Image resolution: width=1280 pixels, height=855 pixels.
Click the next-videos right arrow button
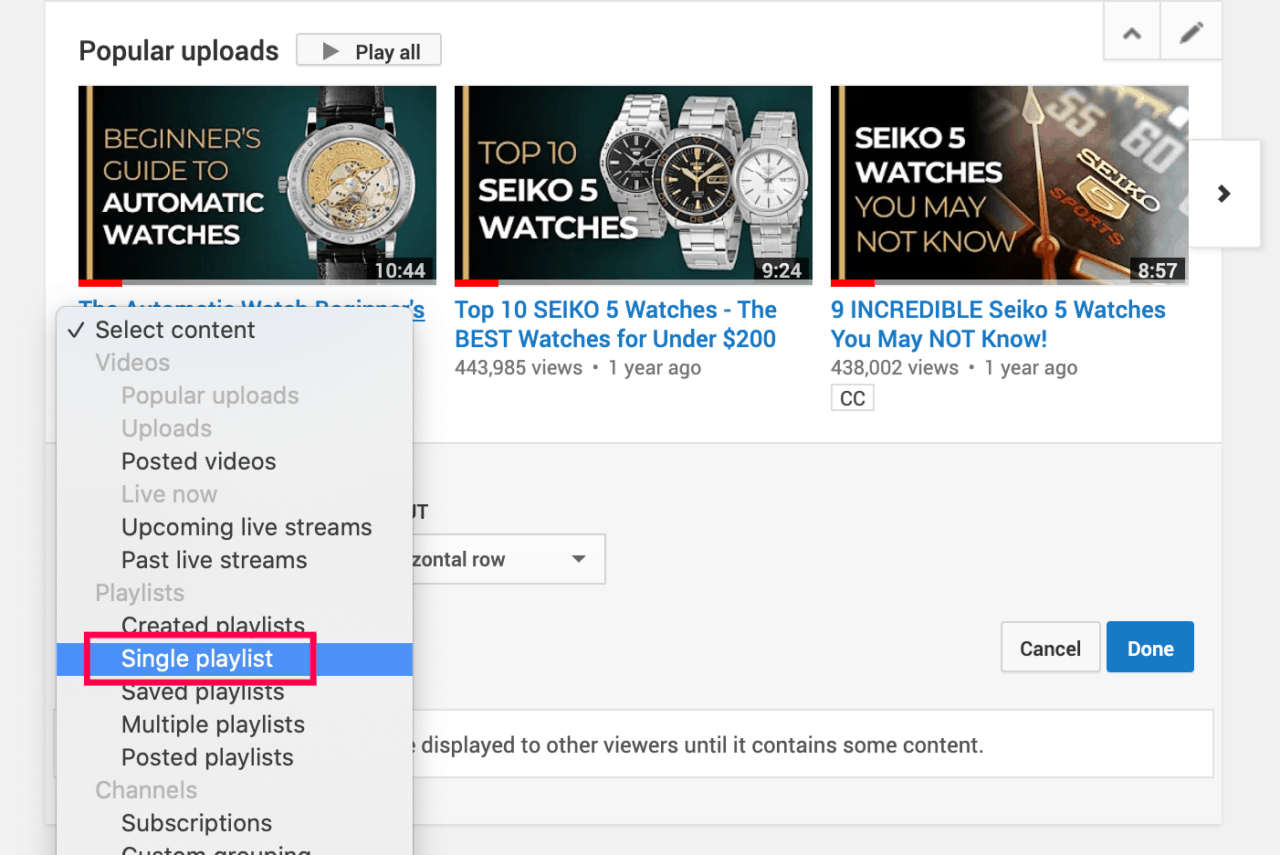1224,194
